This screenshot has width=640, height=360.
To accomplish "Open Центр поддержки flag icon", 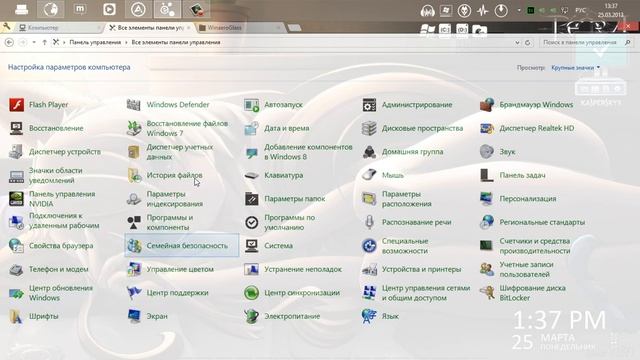I will click(x=134, y=293).
